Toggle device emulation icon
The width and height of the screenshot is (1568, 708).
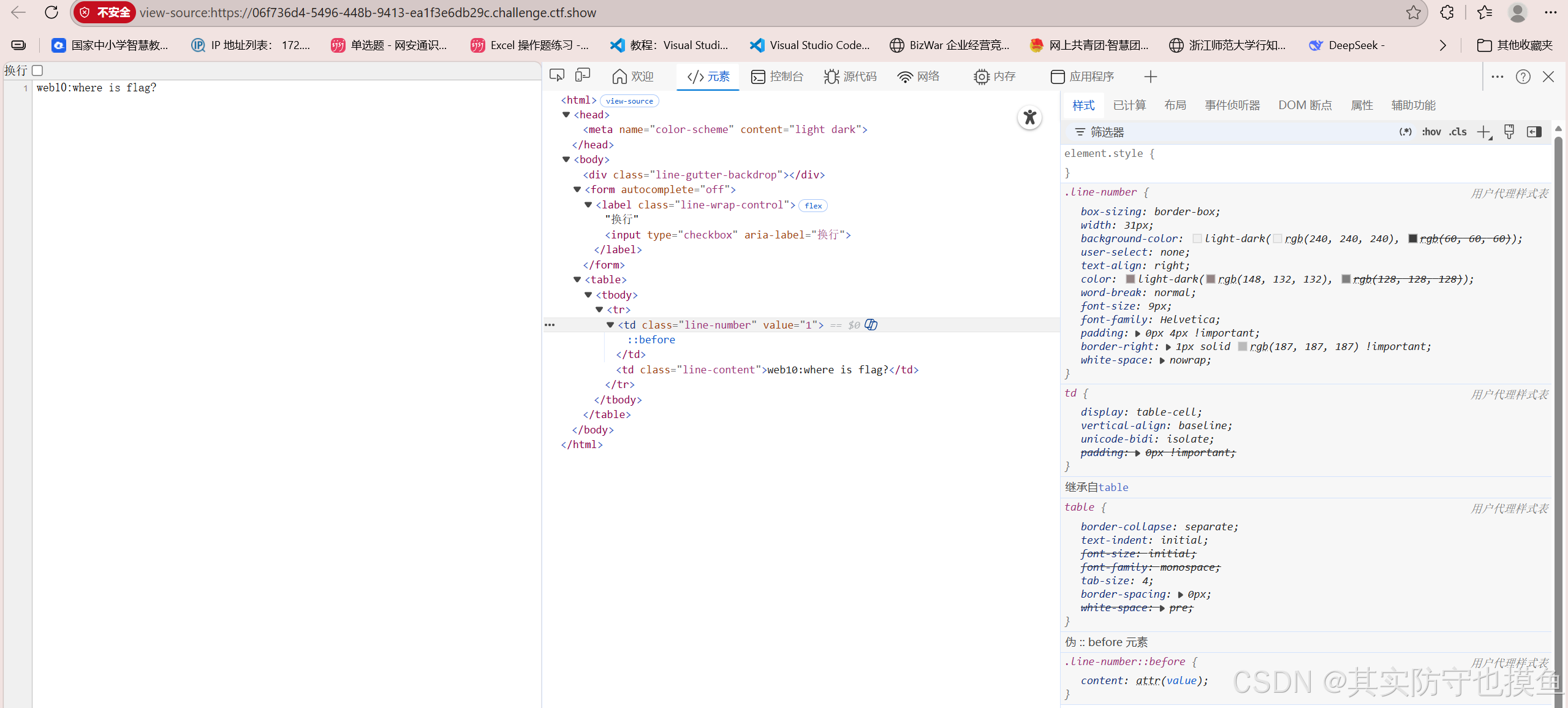click(583, 75)
